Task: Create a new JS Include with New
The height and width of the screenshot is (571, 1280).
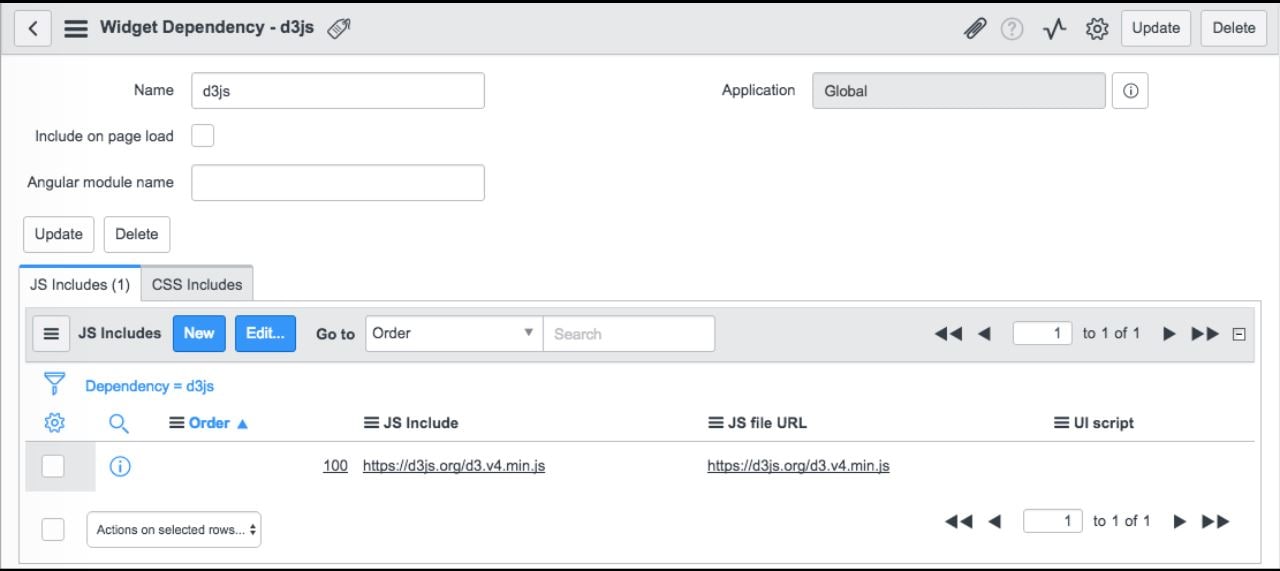Action: tap(199, 333)
